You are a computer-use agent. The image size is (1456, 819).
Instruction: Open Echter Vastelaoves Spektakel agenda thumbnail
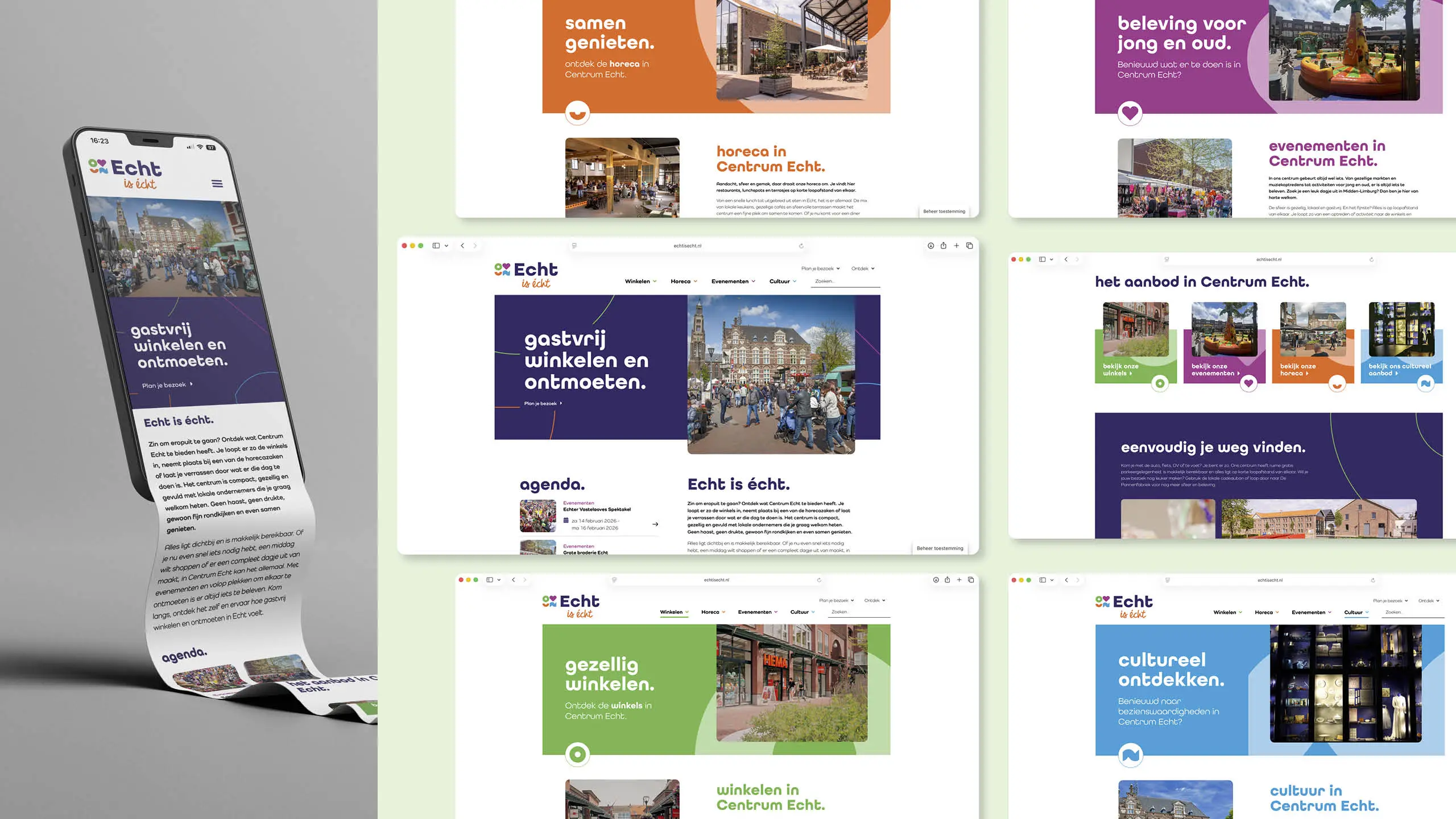coord(537,515)
